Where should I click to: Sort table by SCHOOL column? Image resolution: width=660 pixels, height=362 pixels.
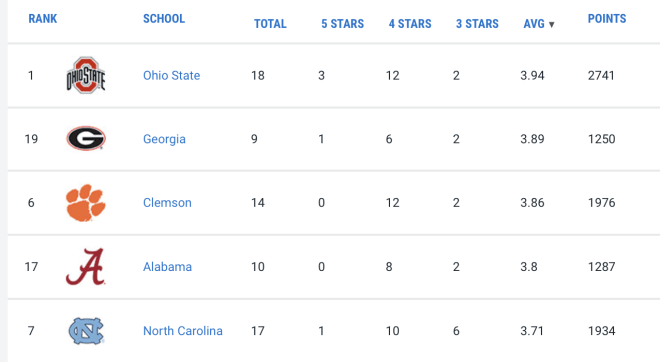[x=164, y=19]
